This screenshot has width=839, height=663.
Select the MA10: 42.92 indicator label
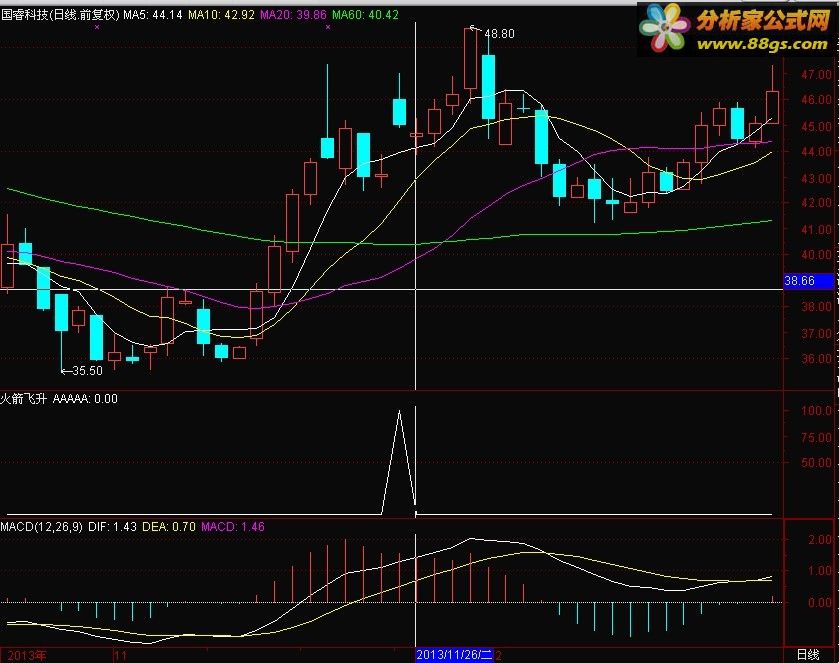coord(221,14)
